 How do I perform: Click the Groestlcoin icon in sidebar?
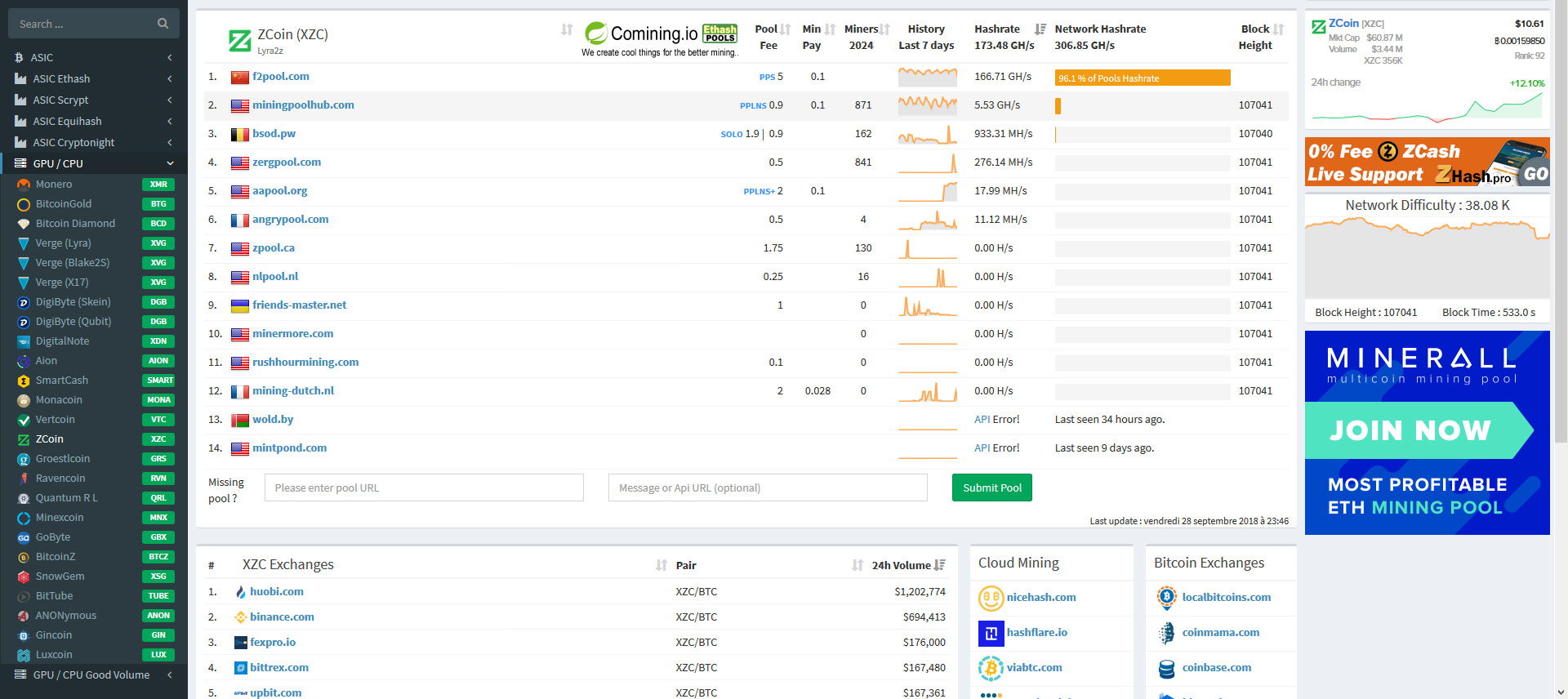[x=24, y=459]
